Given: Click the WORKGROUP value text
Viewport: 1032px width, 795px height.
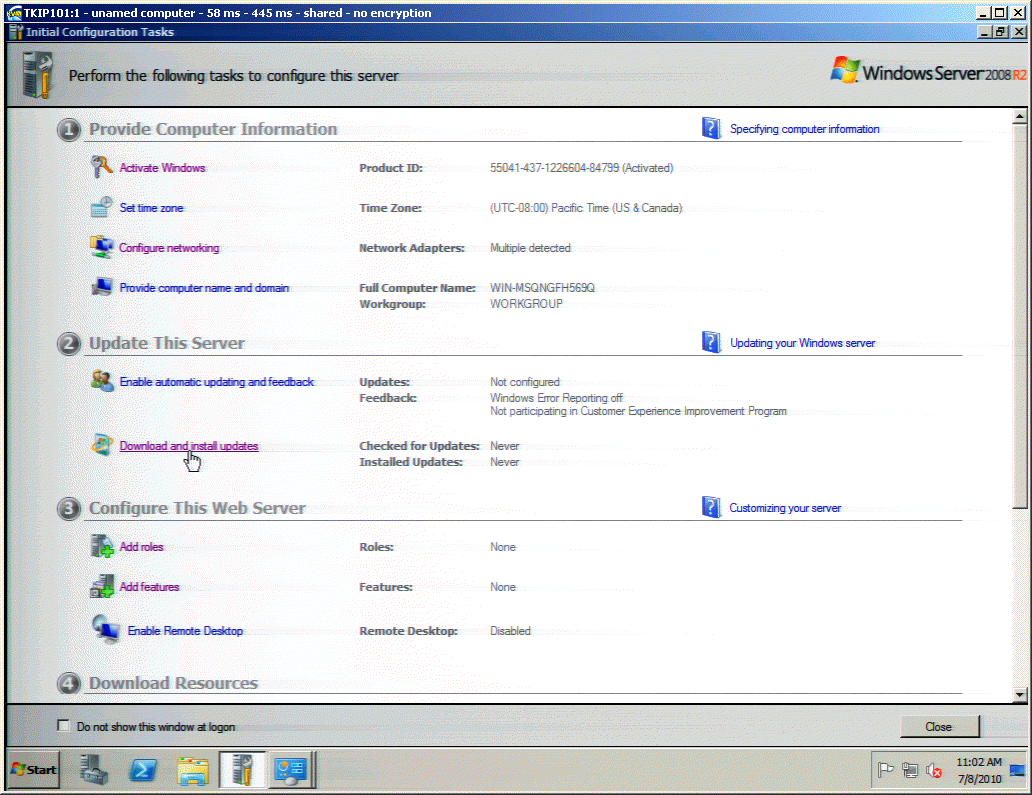Looking at the screenshot, I should (x=526, y=304).
